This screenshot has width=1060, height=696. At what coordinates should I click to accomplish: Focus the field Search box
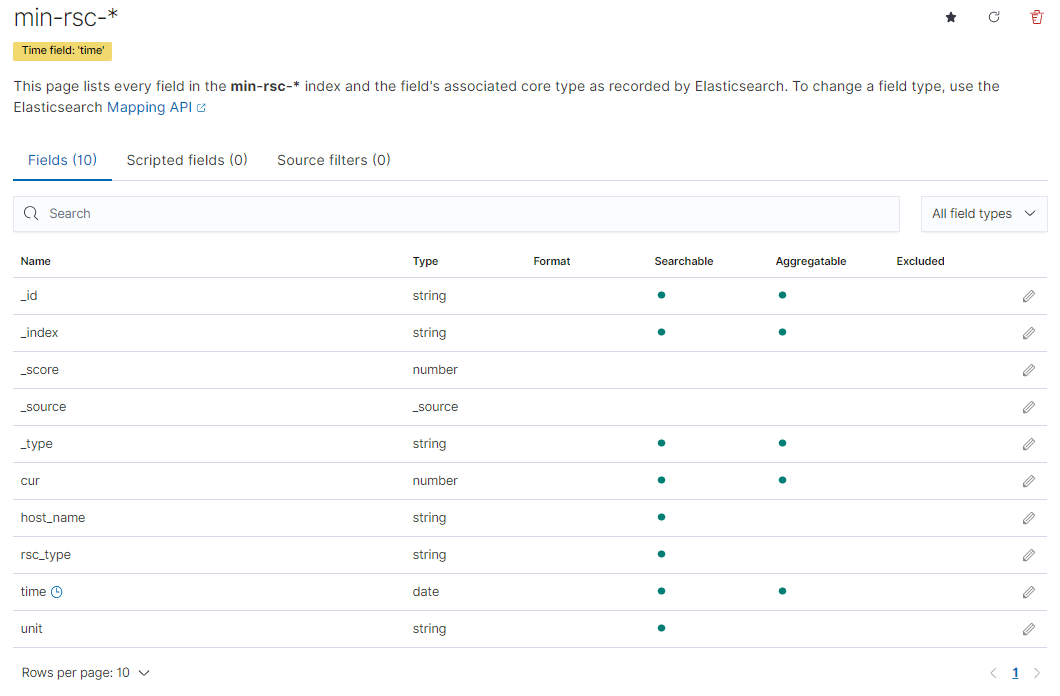click(456, 214)
